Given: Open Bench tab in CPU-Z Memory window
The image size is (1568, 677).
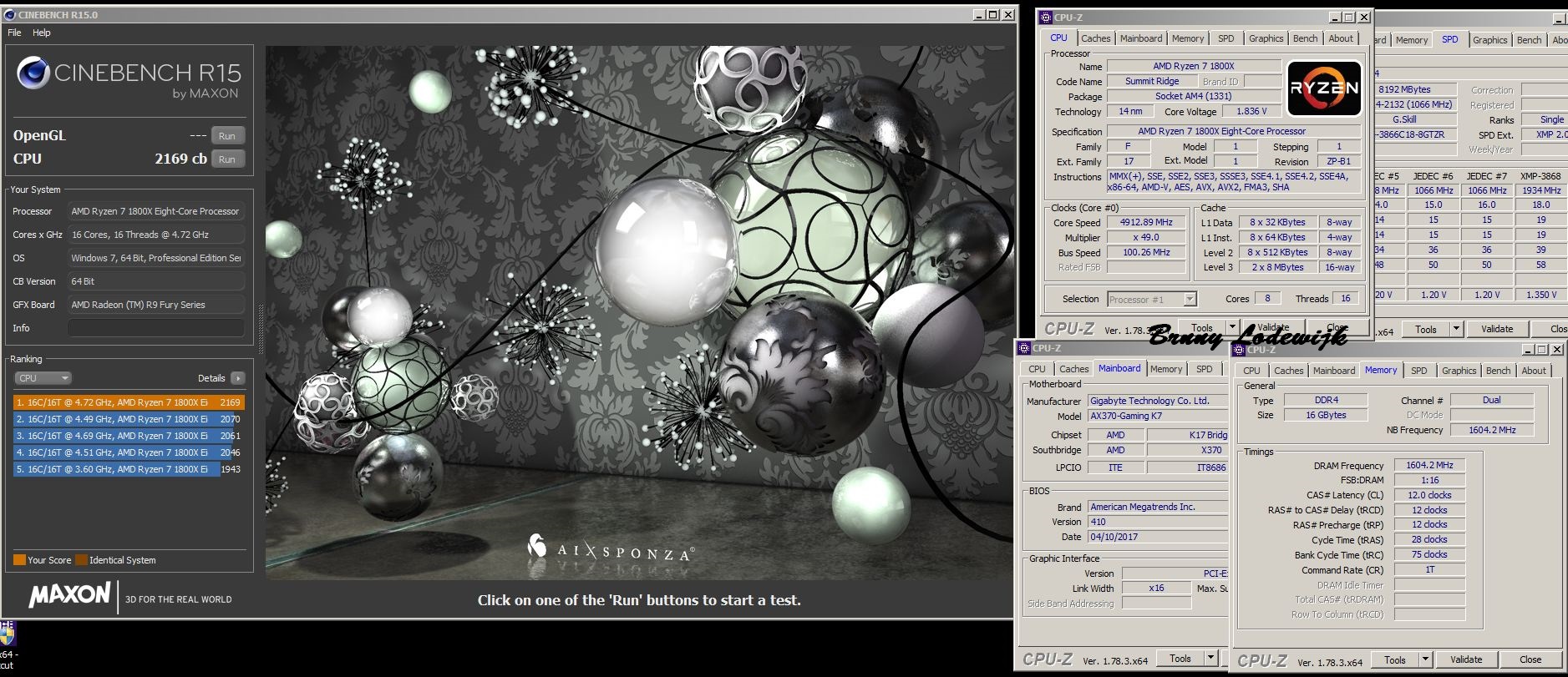Looking at the screenshot, I should coord(1498,371).
